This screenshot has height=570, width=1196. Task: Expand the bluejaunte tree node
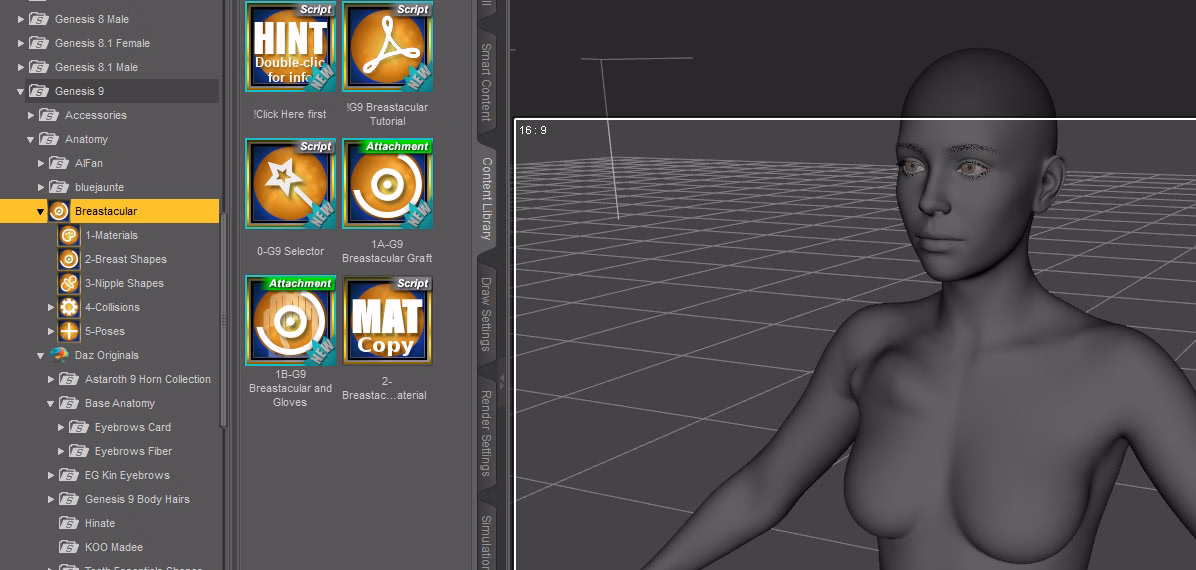click(x=41, y=187)
